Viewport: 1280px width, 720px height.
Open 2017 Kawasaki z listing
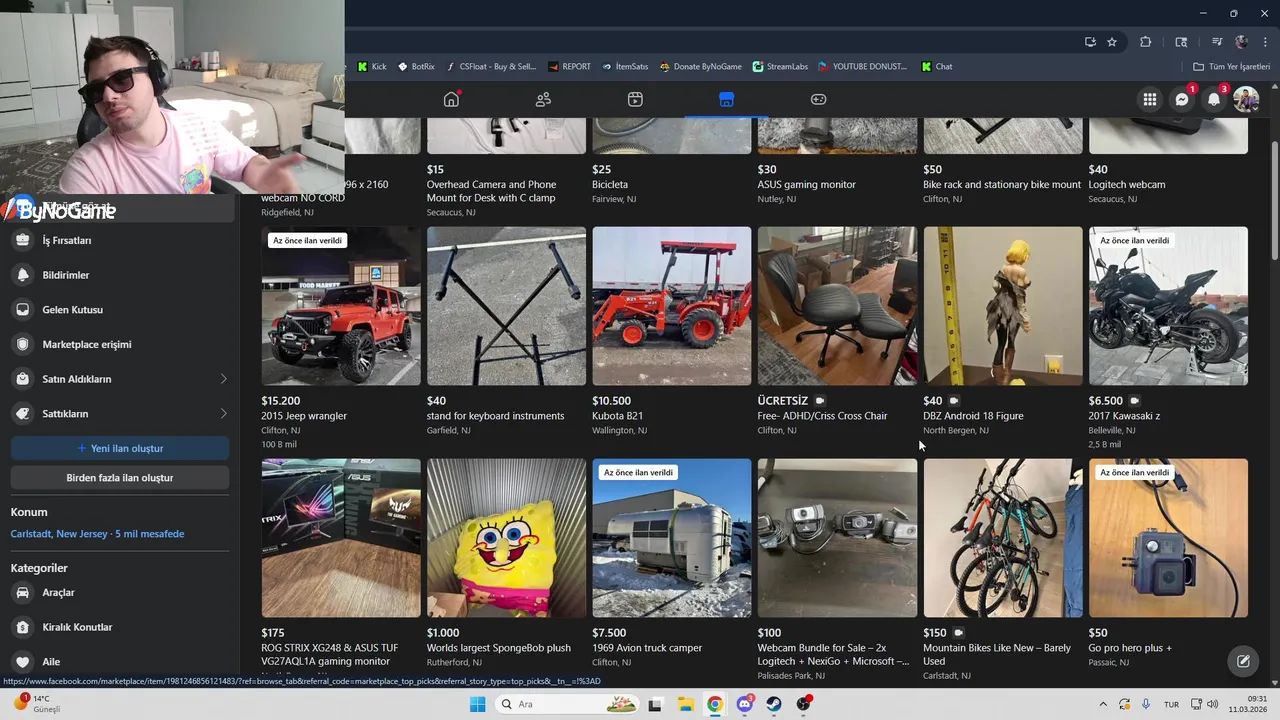[1168, 306]
